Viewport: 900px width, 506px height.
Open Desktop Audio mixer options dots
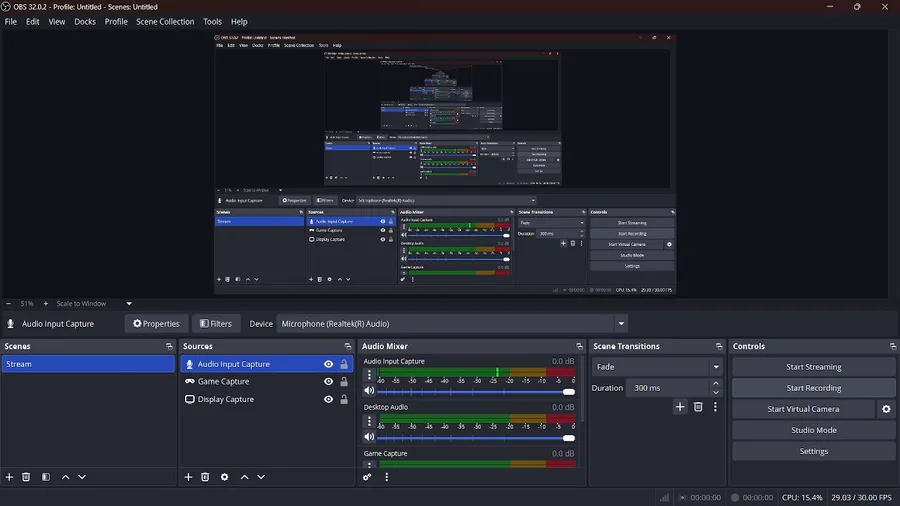click(369, 421)
